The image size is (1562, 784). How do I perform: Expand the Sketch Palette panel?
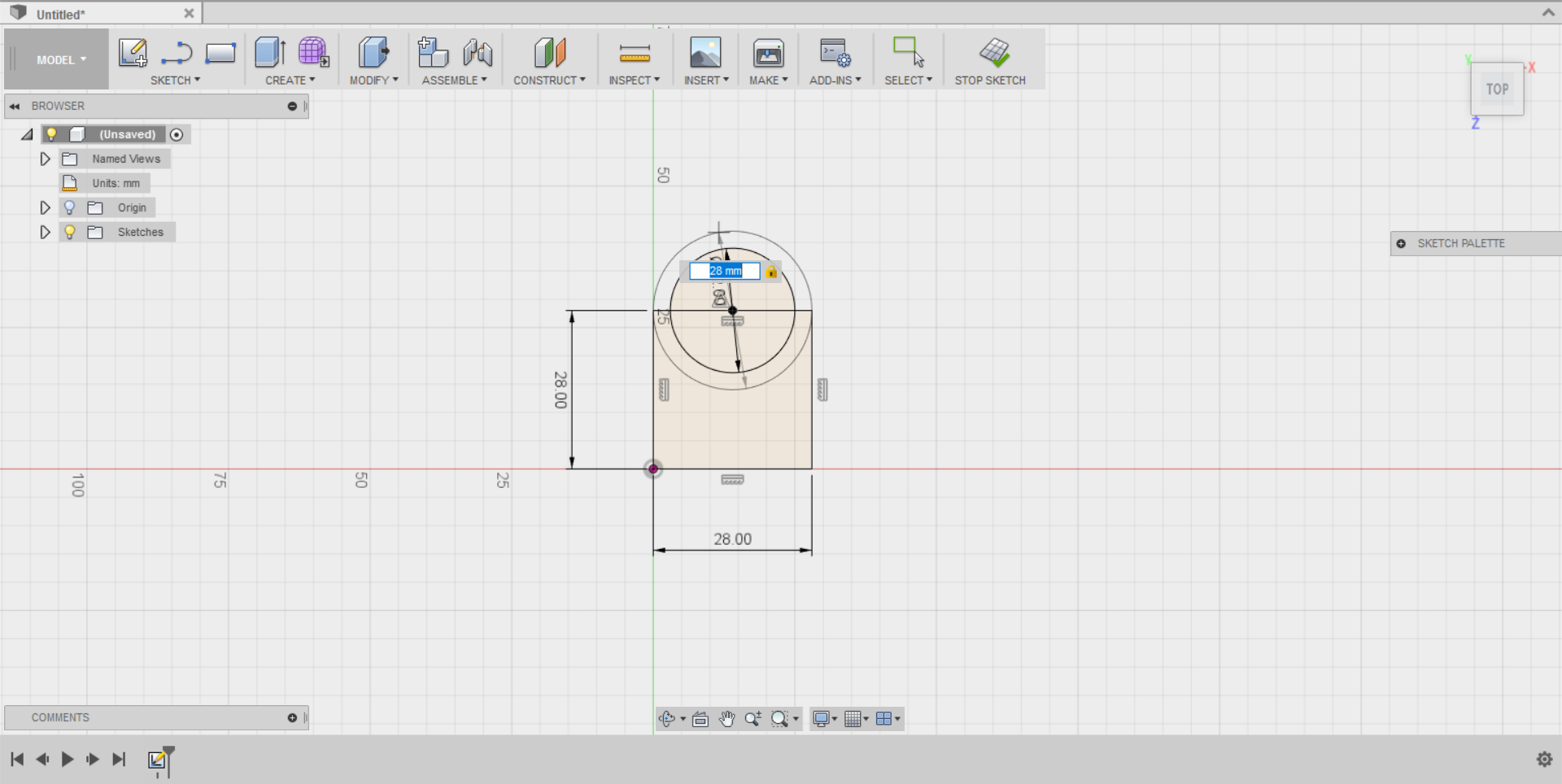1401,243
